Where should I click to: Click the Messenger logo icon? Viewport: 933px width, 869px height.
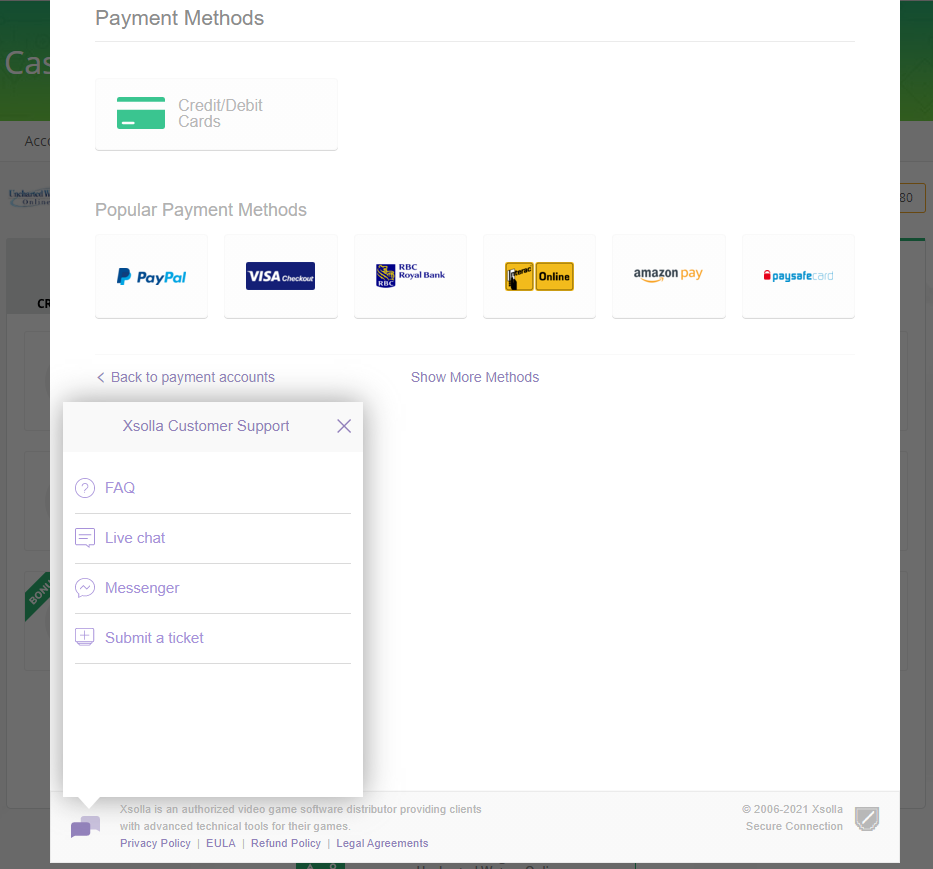tap(85, 588)
